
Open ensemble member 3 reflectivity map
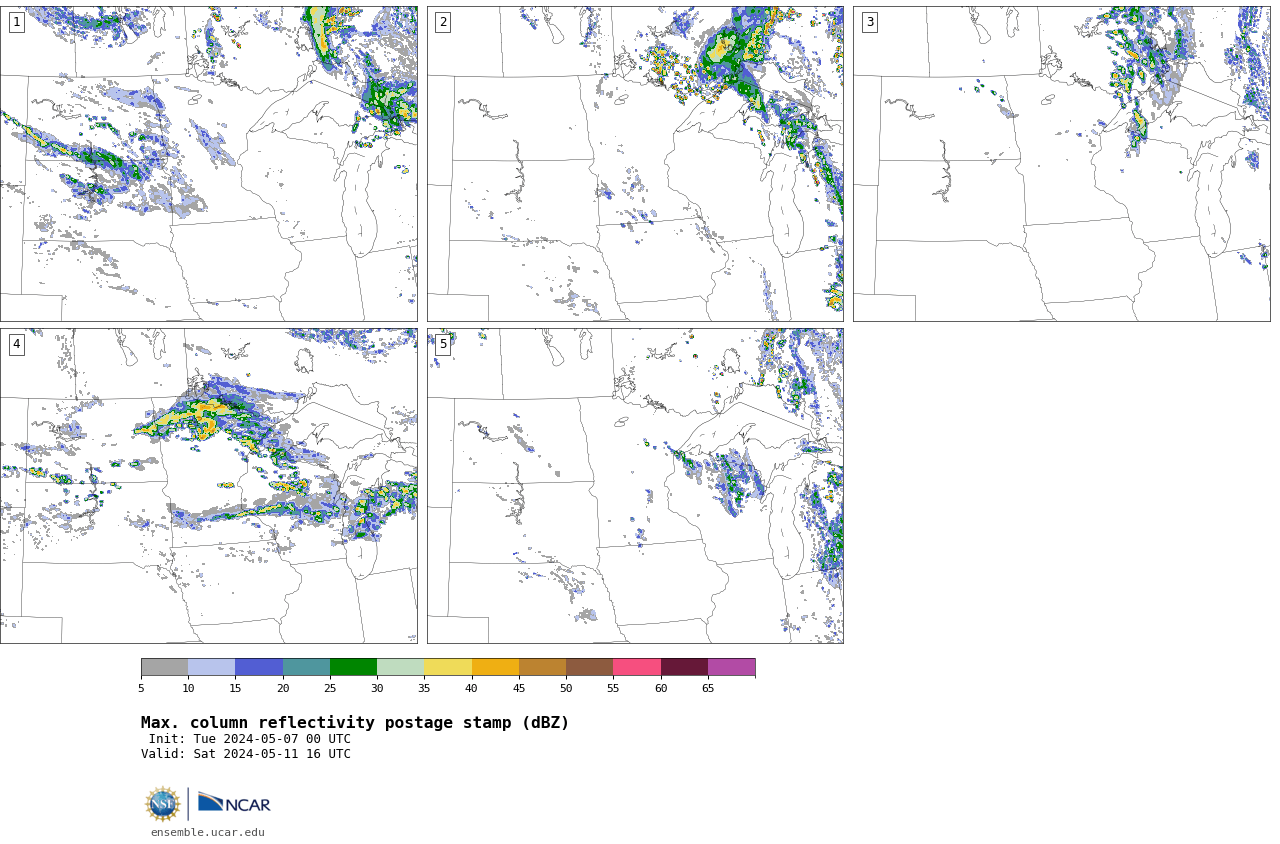tap(1061, 164)
